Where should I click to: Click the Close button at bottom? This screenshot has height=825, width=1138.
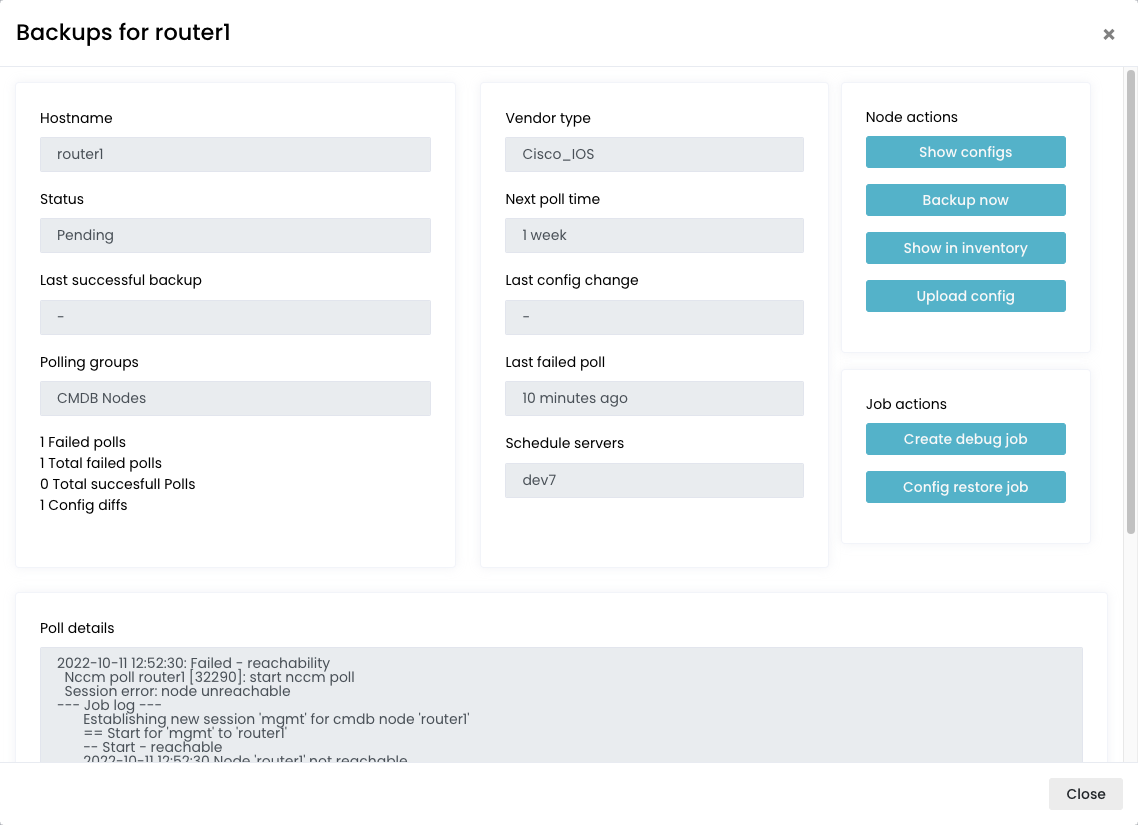tap(1085, 794)
